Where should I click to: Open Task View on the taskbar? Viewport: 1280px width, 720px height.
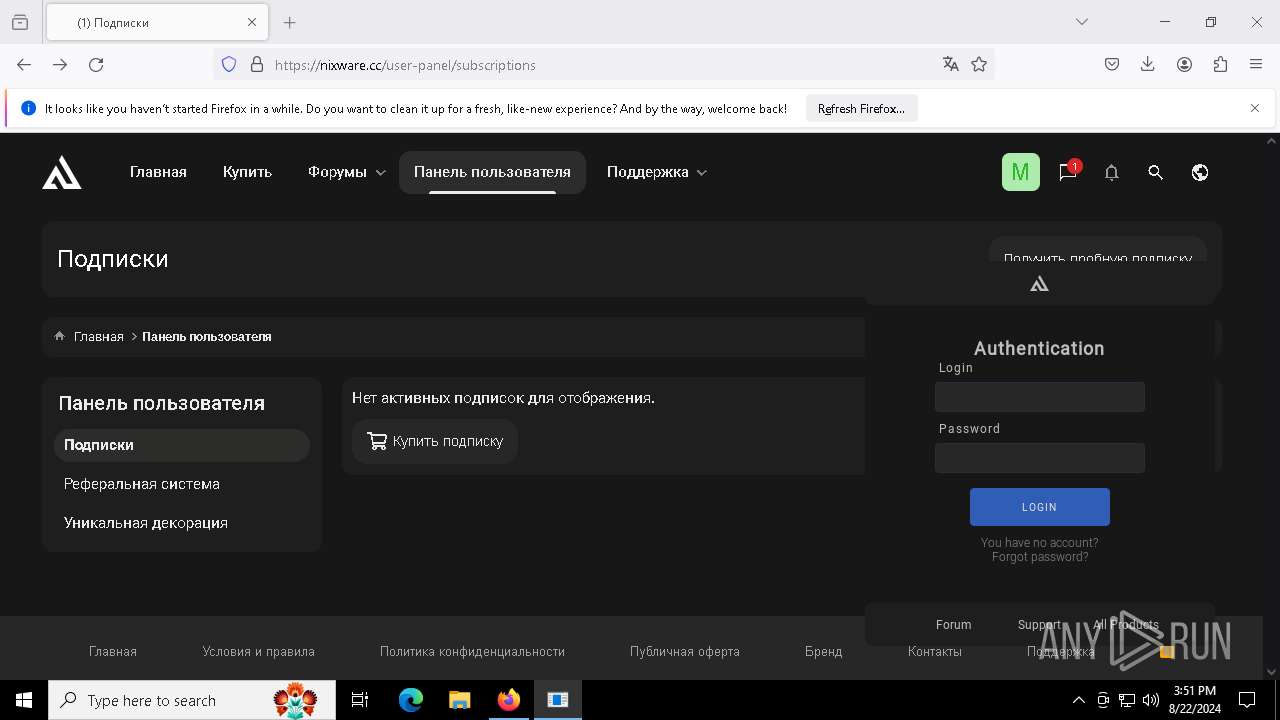point(360,700)
